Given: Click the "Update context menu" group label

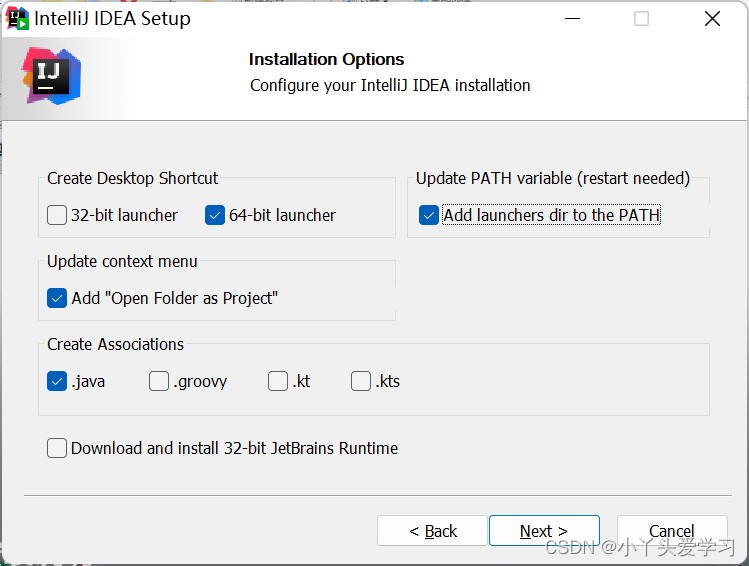Looking at the screenshot, I should click(x=122, y=261).
